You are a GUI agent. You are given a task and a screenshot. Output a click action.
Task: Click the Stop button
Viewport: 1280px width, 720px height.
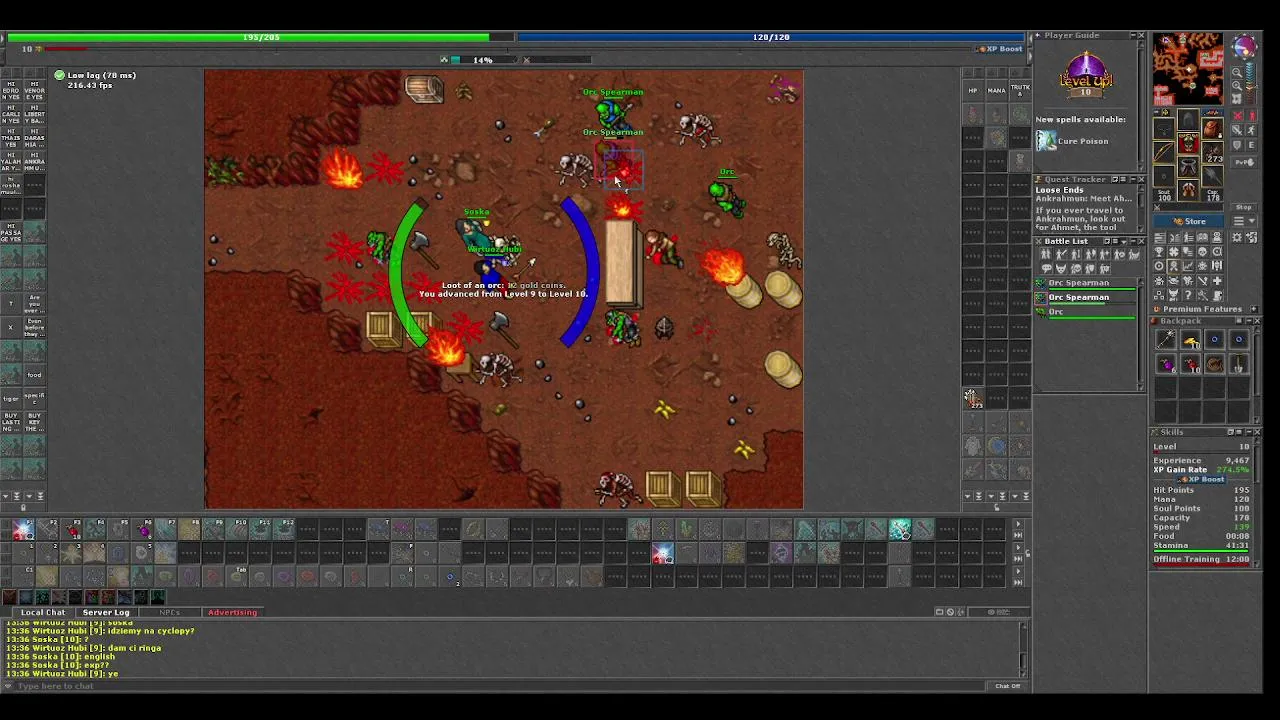tap(1244, 207)
